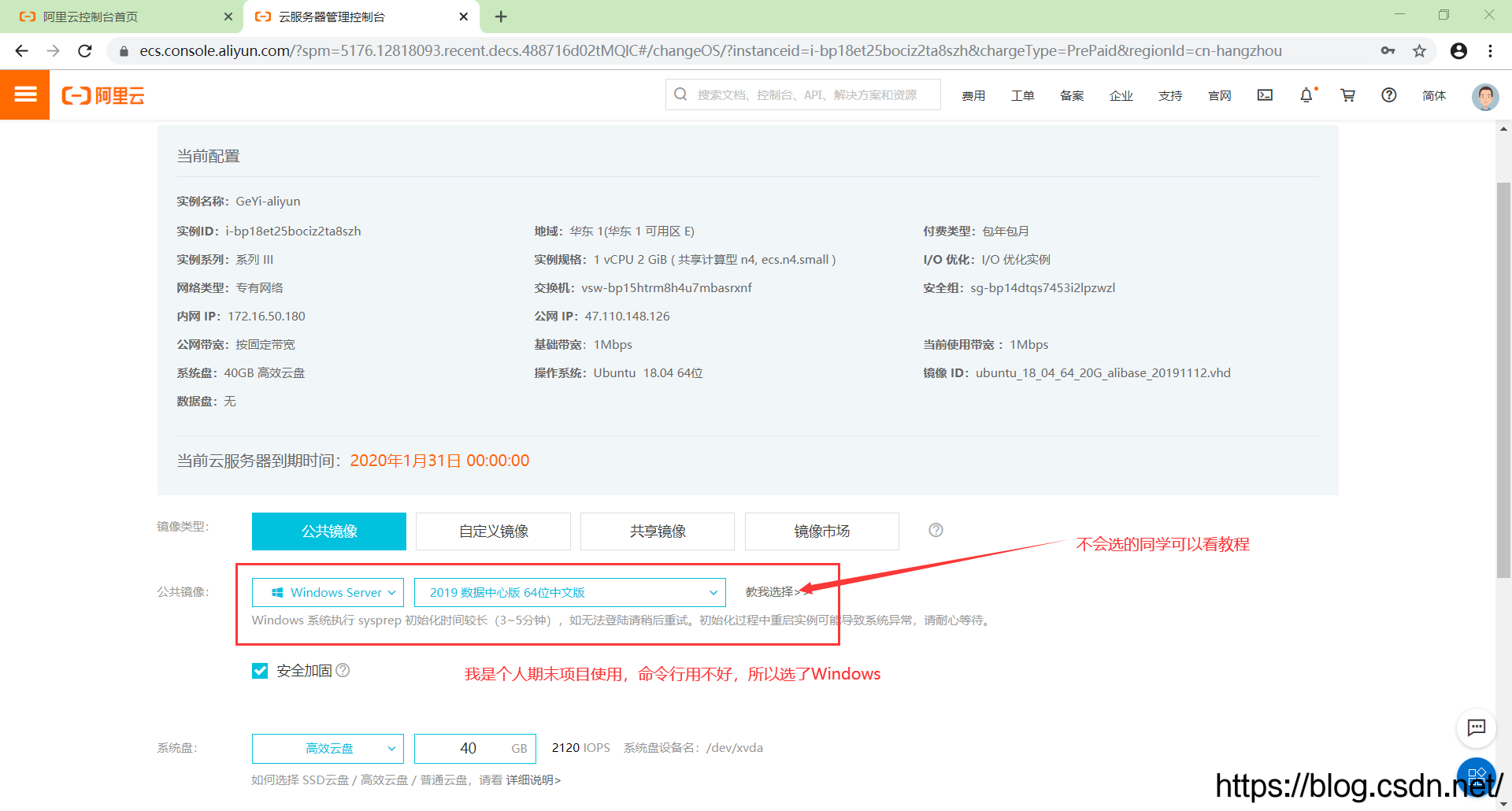Open the notification bell
This screenshot has height=811, width=1512.
[1306, 95]
